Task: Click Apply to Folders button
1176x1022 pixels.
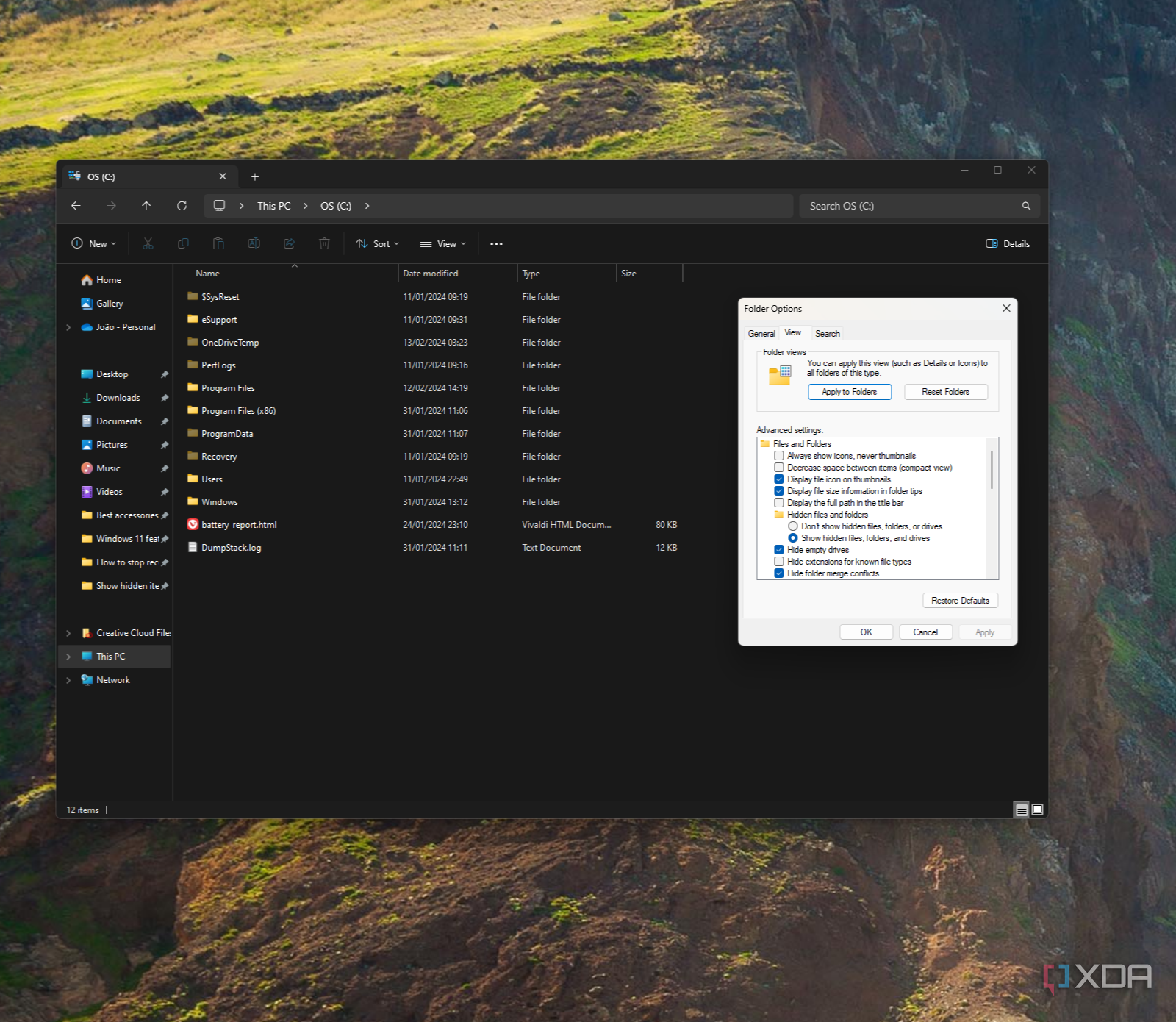Action: [849, 392]
